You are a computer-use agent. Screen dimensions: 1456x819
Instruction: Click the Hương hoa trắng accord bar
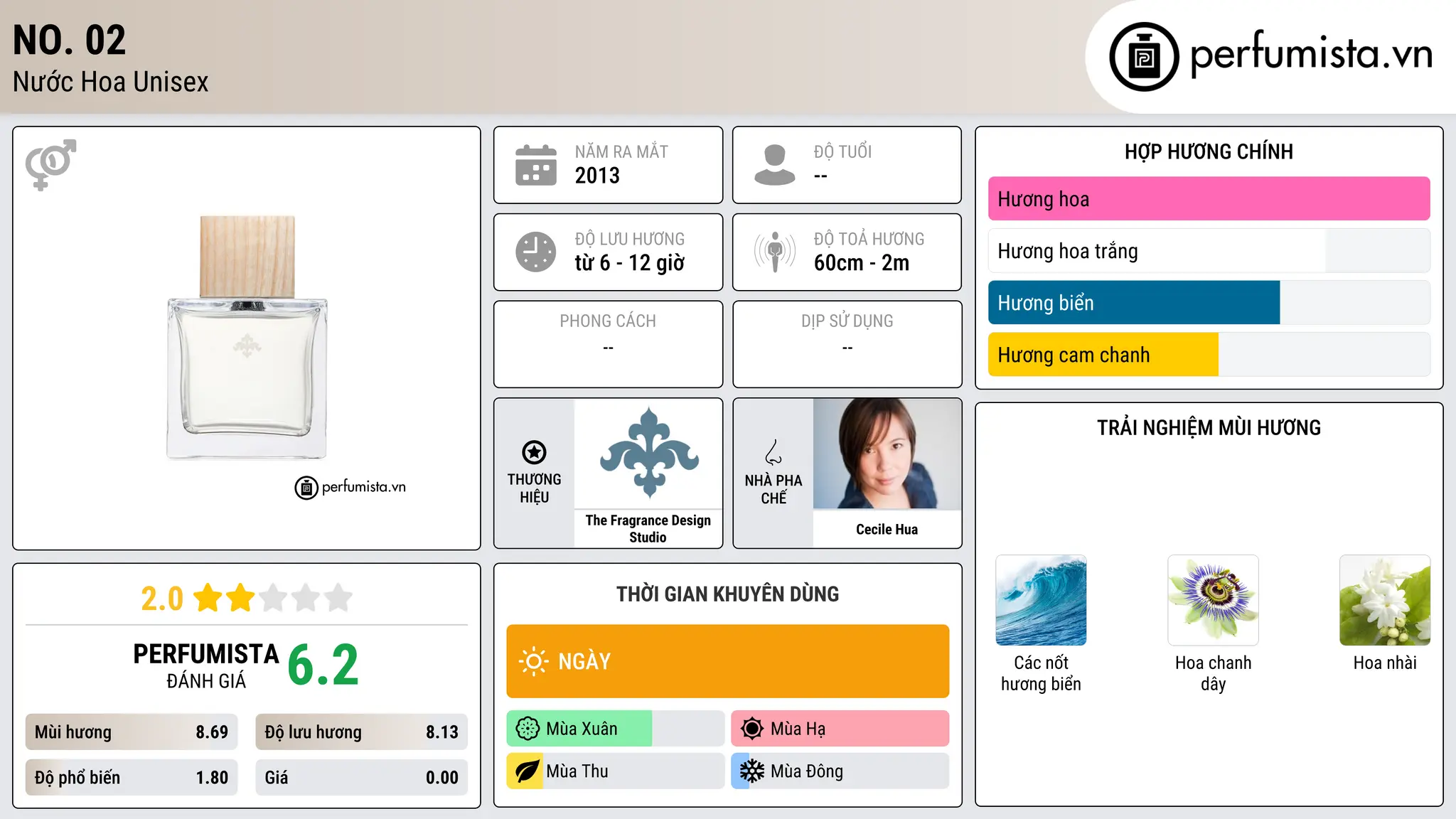pyautogui.click(x=1209, y=251)
